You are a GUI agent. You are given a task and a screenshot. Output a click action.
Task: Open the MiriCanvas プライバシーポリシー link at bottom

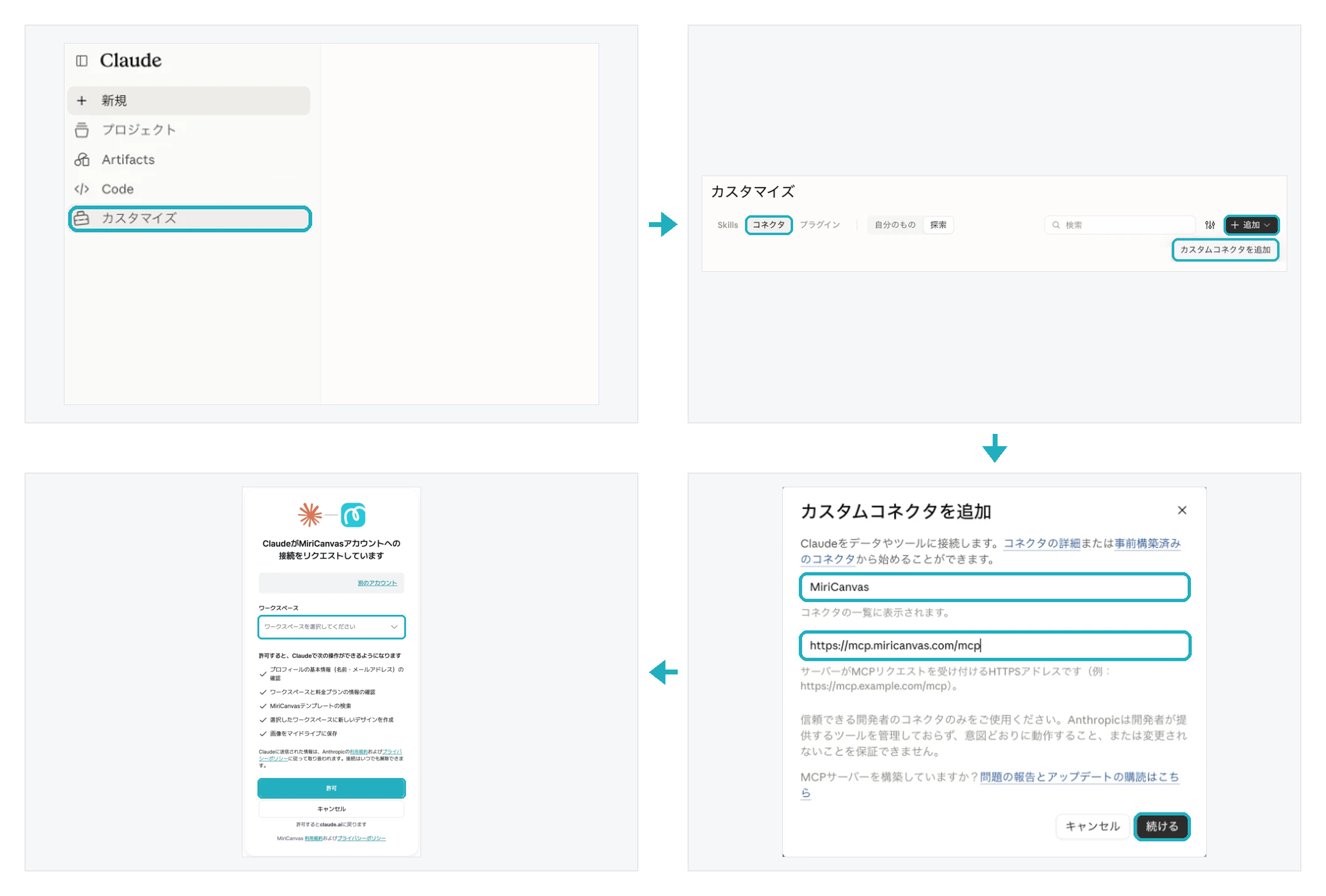[362, 838]
